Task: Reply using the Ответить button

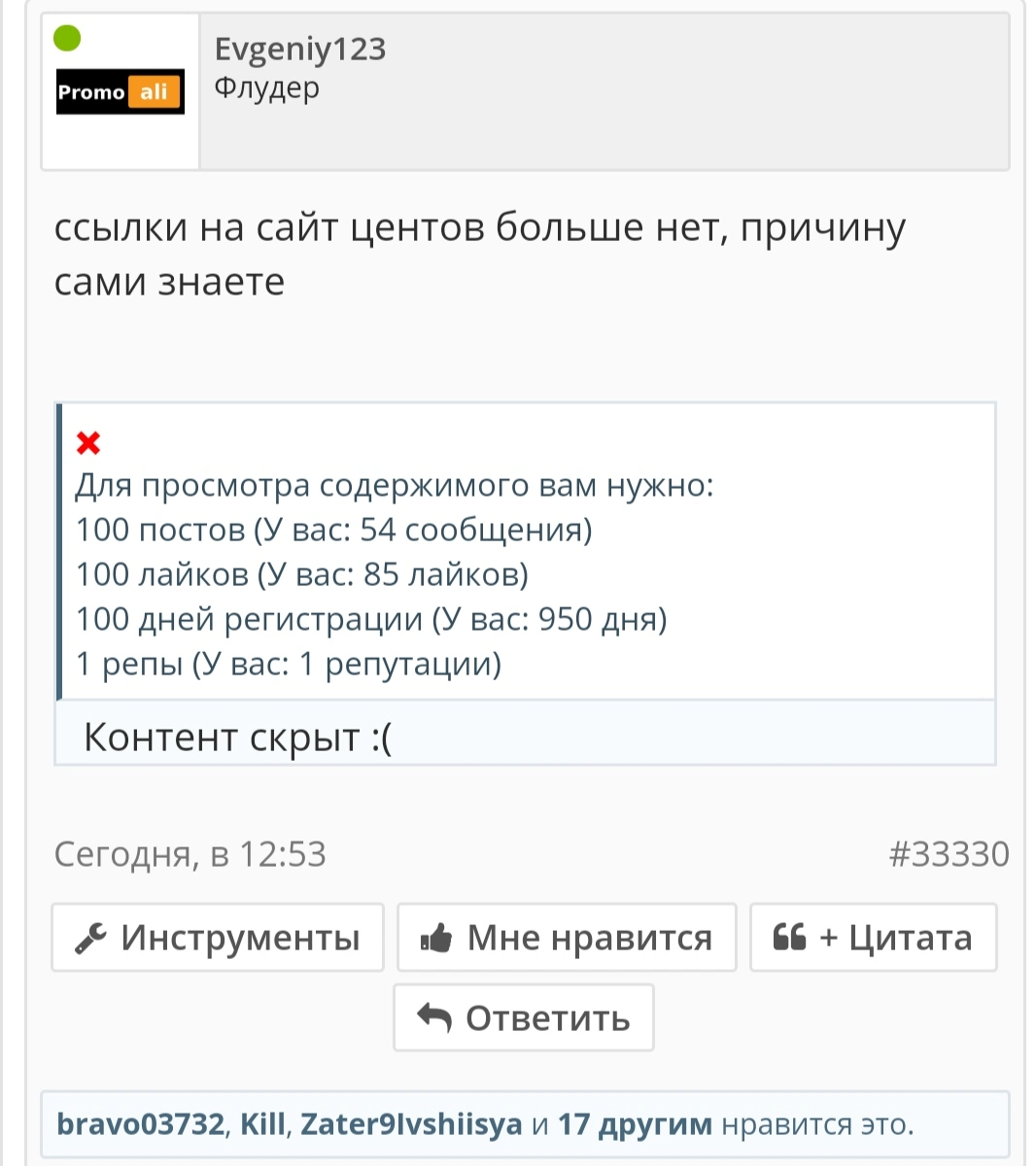Action: click(524, 1017)
